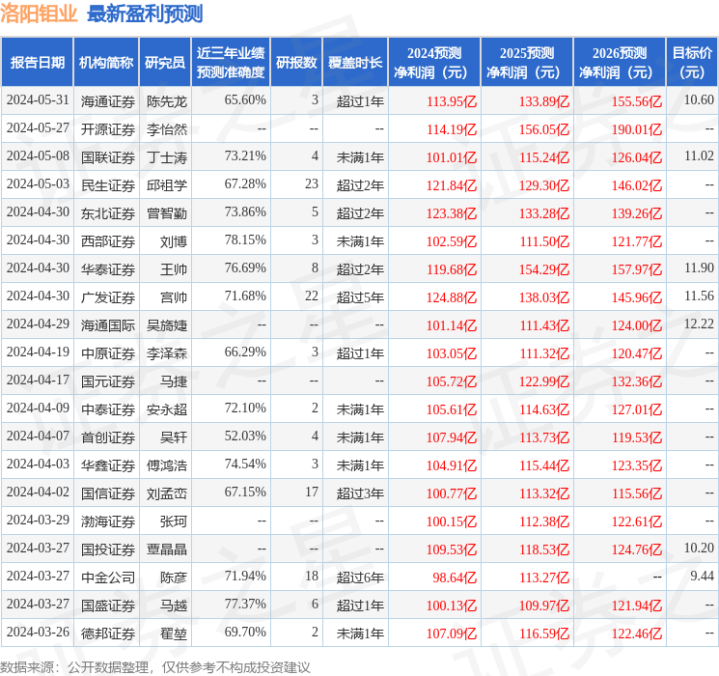The width and height of the screenshot is (719, 676).
Task: Click analyst name 刘博
Action: pos(173,241)
